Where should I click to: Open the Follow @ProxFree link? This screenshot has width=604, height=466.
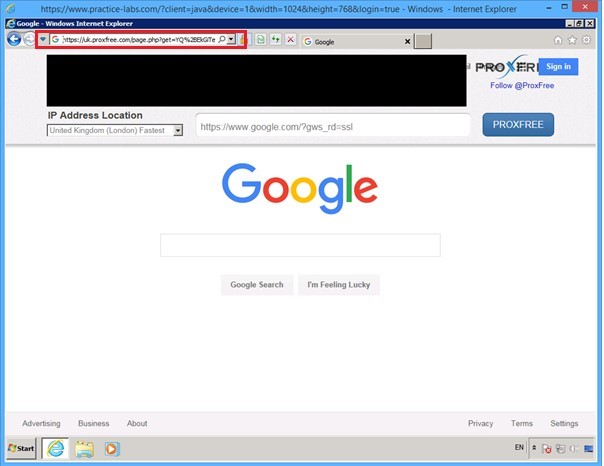(522, 85)
